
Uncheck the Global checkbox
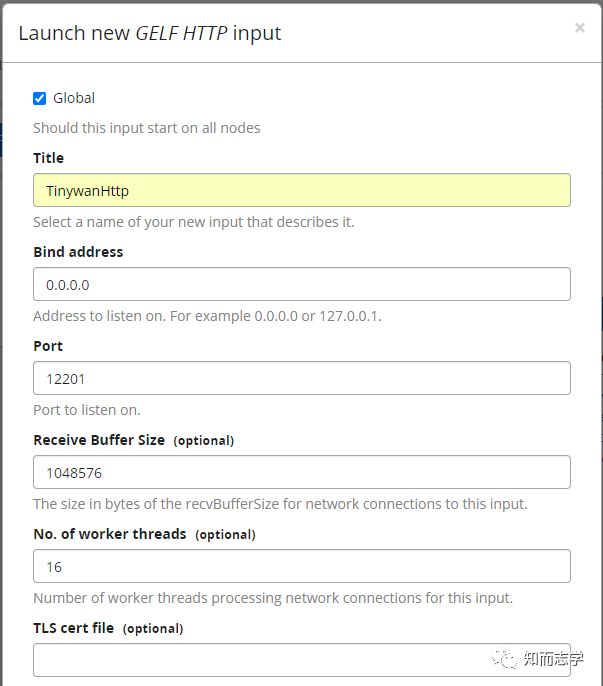40,98
